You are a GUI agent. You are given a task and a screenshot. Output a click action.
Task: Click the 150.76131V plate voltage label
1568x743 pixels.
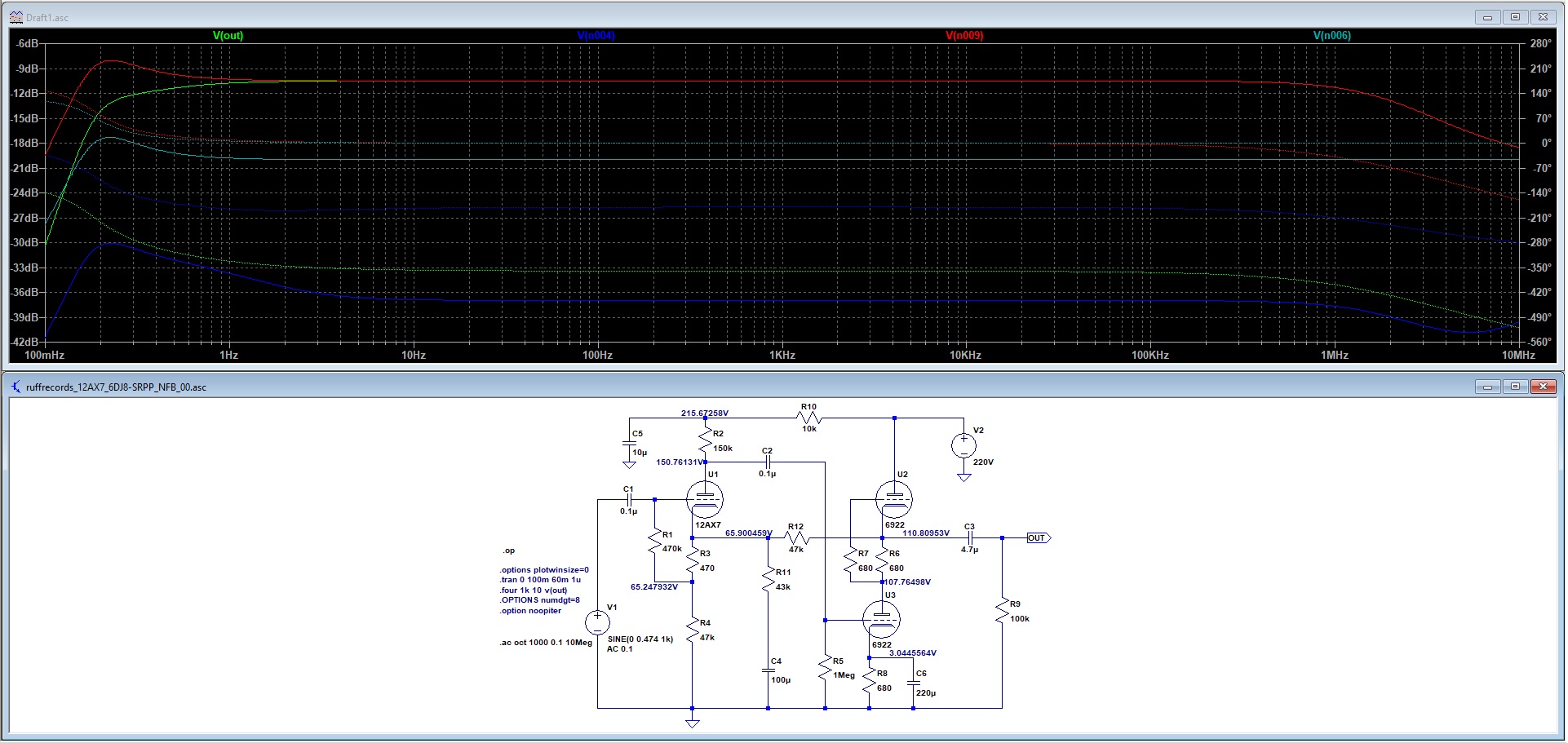coord(680,462)
